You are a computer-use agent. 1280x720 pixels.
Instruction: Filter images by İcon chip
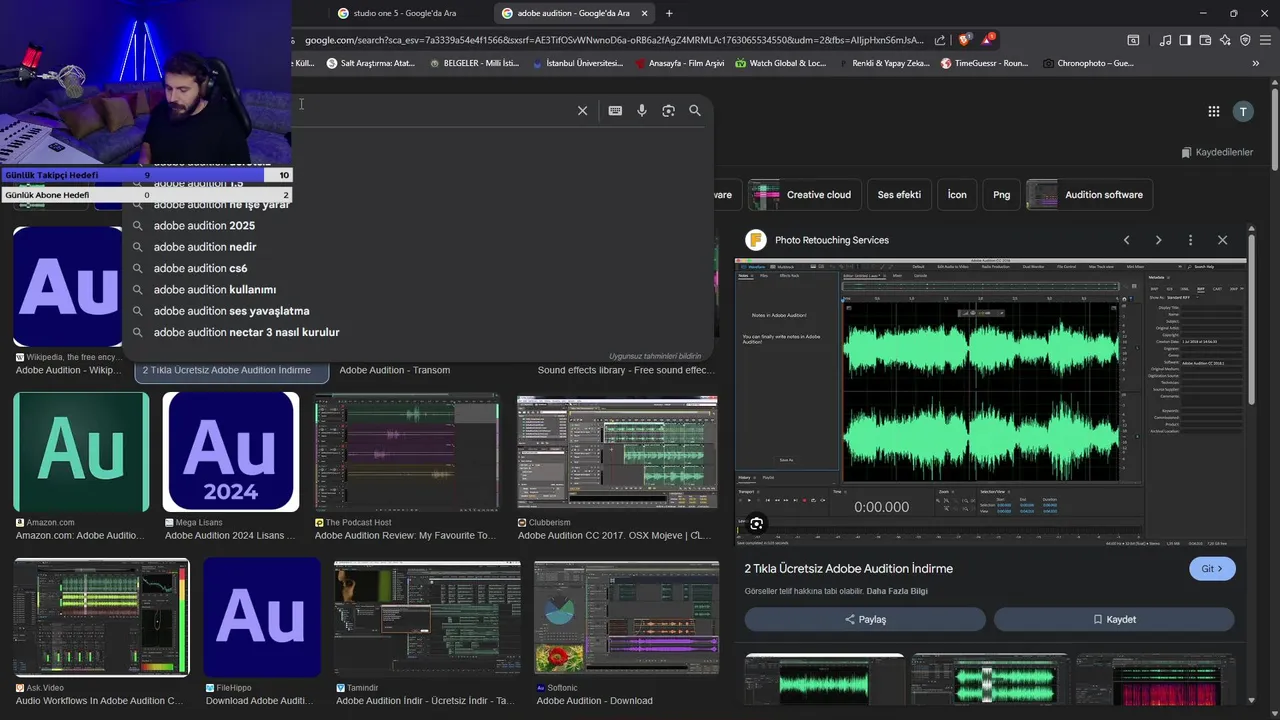click(x=957, y=195)
